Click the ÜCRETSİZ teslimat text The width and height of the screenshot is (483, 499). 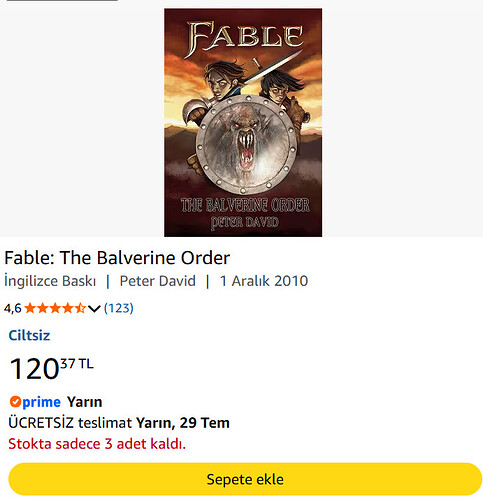(70, 423)
